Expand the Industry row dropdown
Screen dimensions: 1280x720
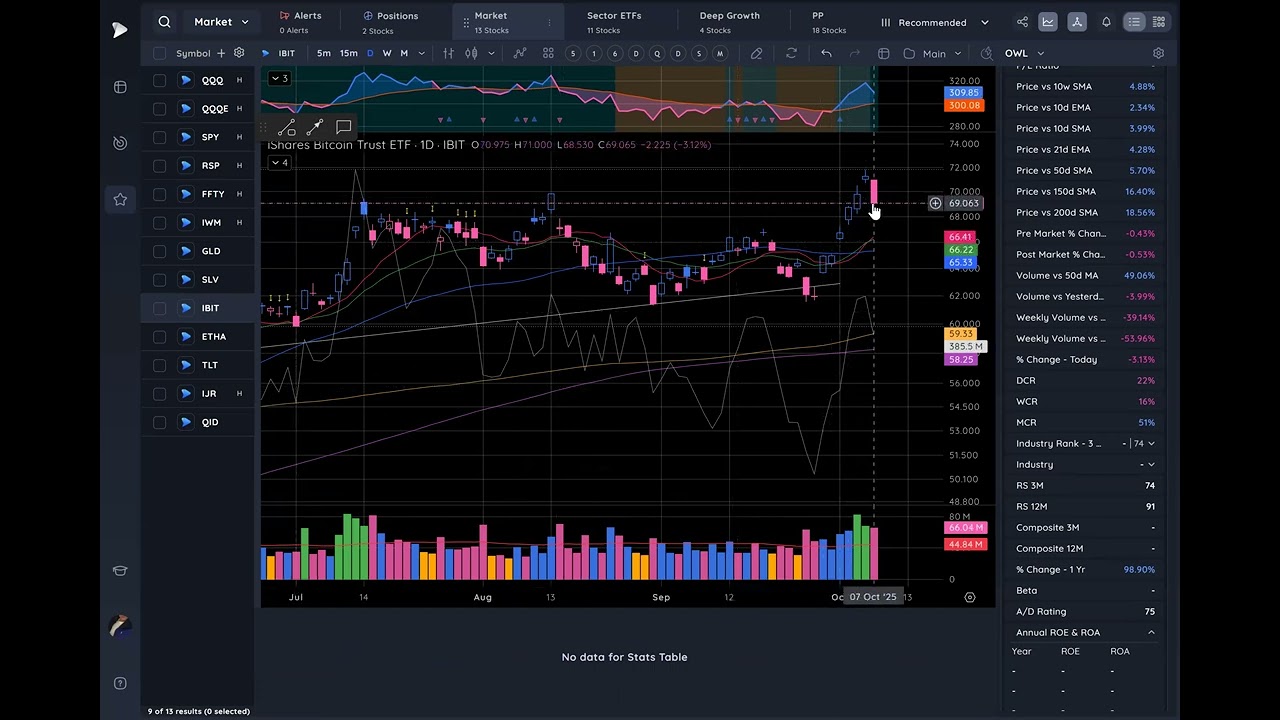pos(1151,464)
